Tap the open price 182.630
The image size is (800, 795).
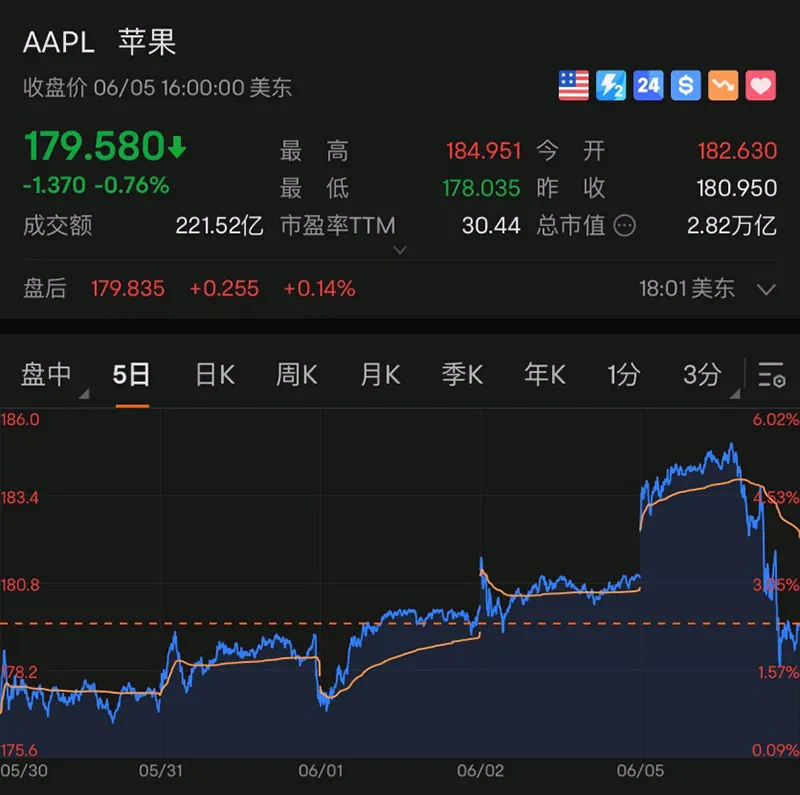737,151
